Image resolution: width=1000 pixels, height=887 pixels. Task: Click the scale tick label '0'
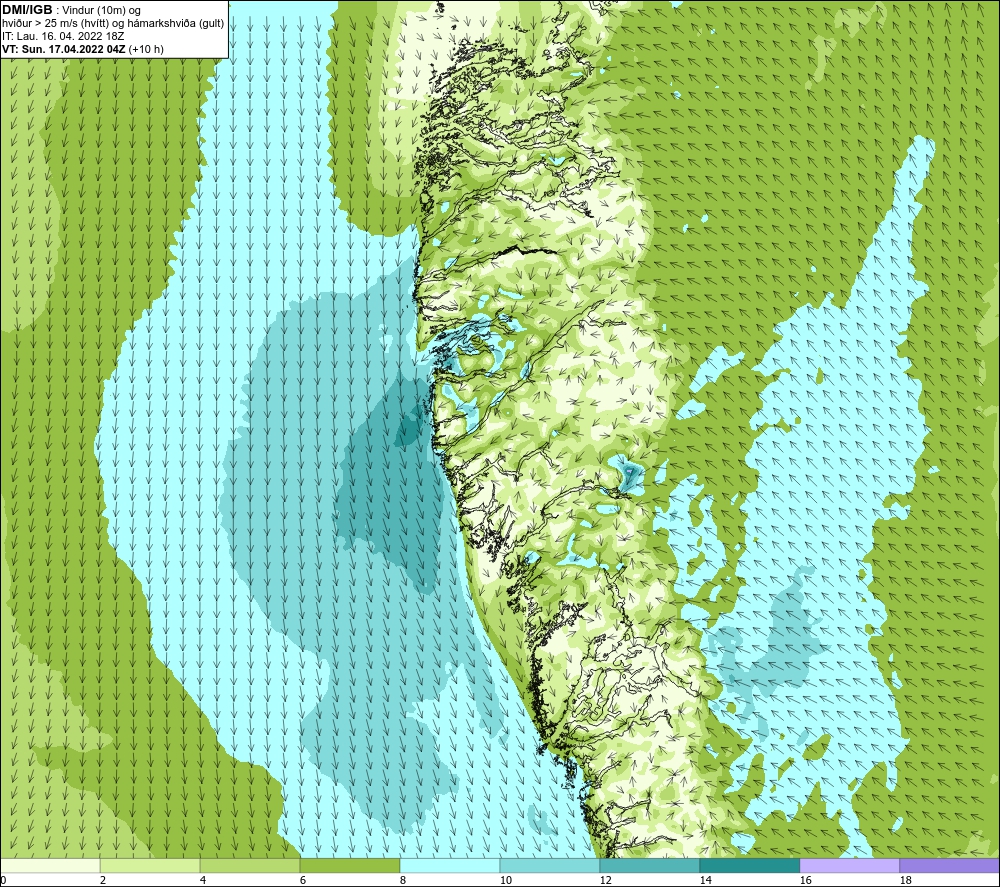coord(4,881)
